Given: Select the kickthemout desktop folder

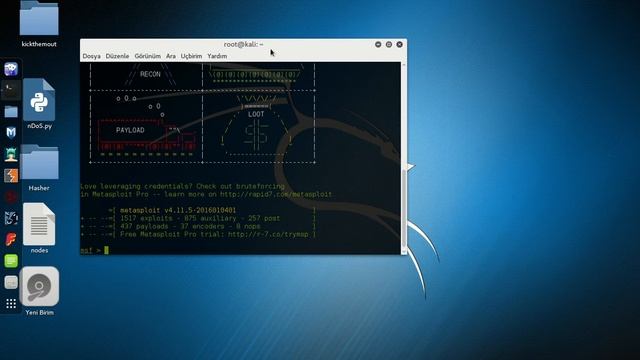Looking at the screenshot, I should tap(39, 24).
